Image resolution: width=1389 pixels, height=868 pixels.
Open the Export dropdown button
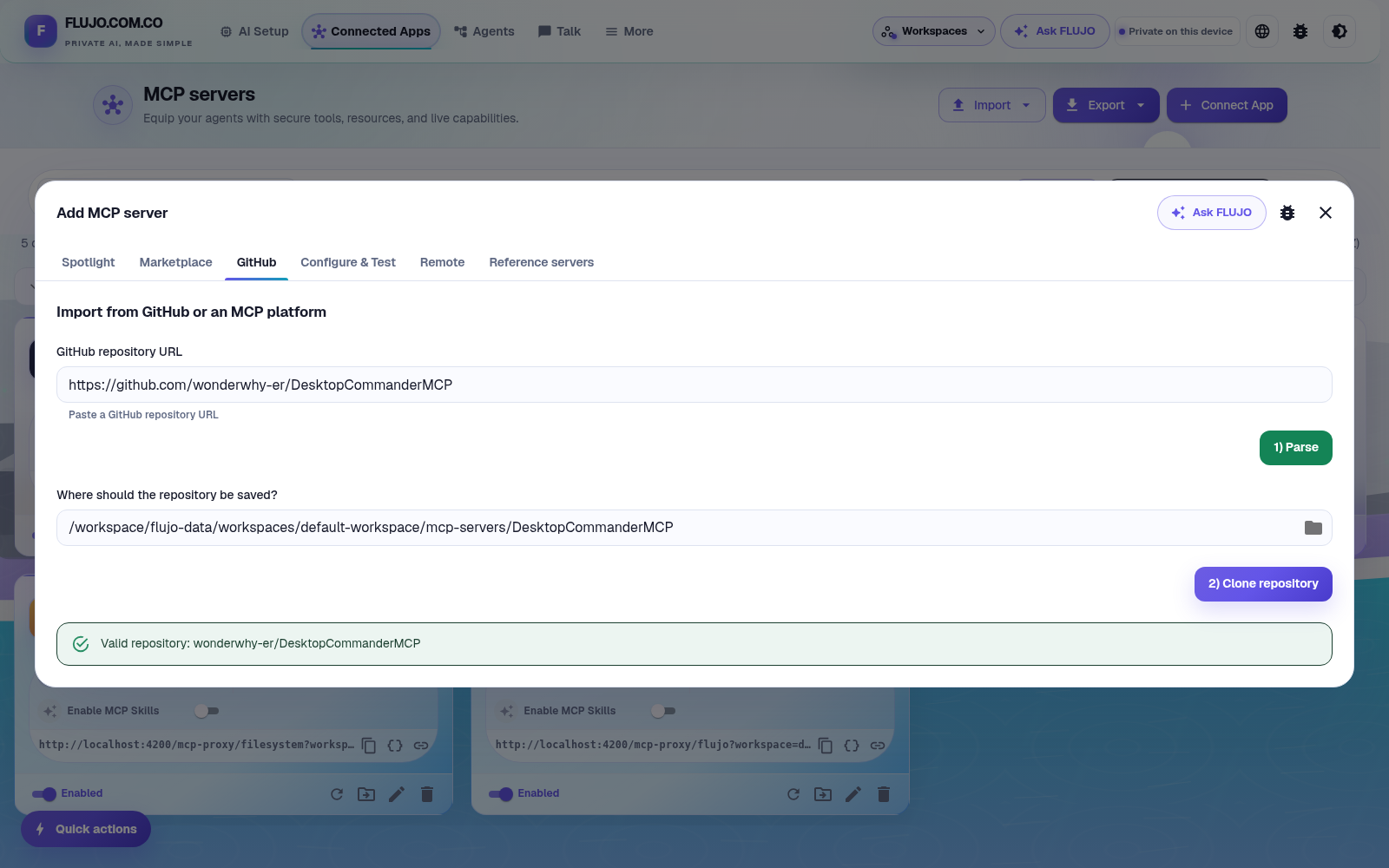click(1106, 105)
